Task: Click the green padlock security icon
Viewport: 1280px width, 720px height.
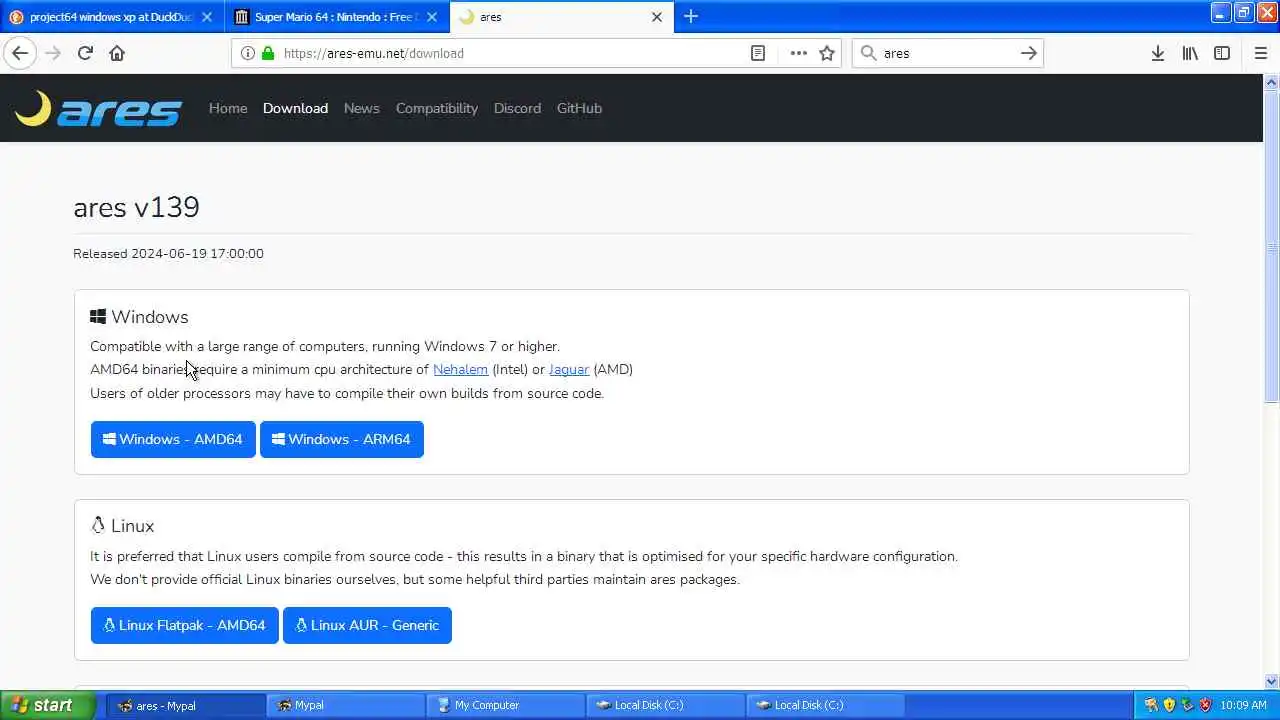Action: tap(267, 53)
